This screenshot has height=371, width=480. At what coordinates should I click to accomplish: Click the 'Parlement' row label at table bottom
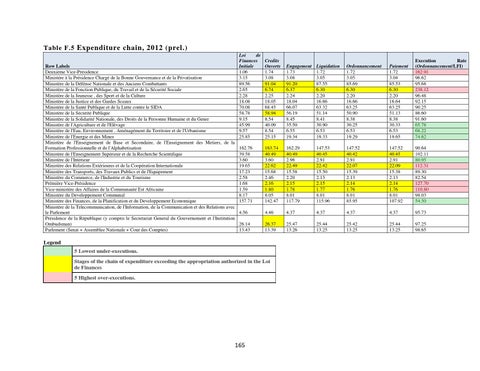[x=106, y=230]
